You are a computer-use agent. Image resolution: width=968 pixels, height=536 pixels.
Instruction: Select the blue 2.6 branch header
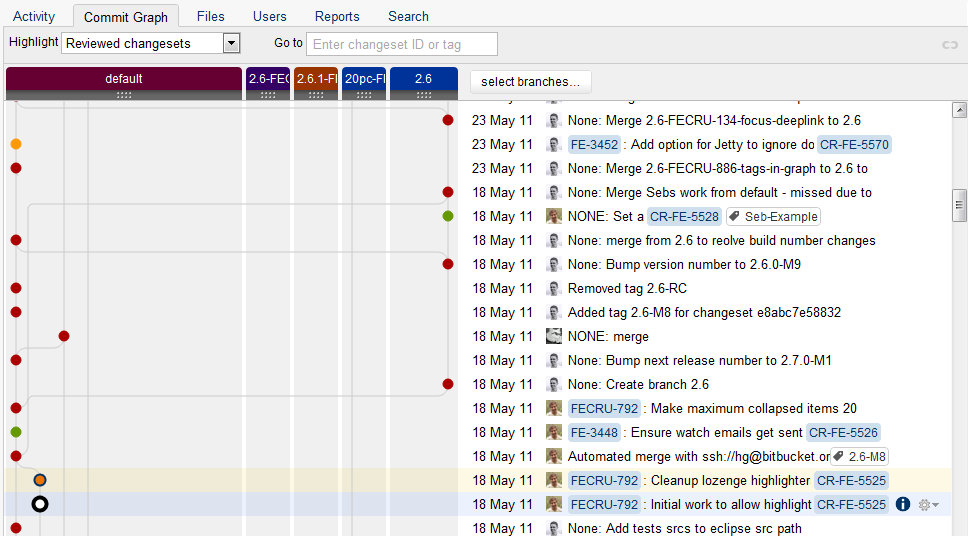(423, 78)
